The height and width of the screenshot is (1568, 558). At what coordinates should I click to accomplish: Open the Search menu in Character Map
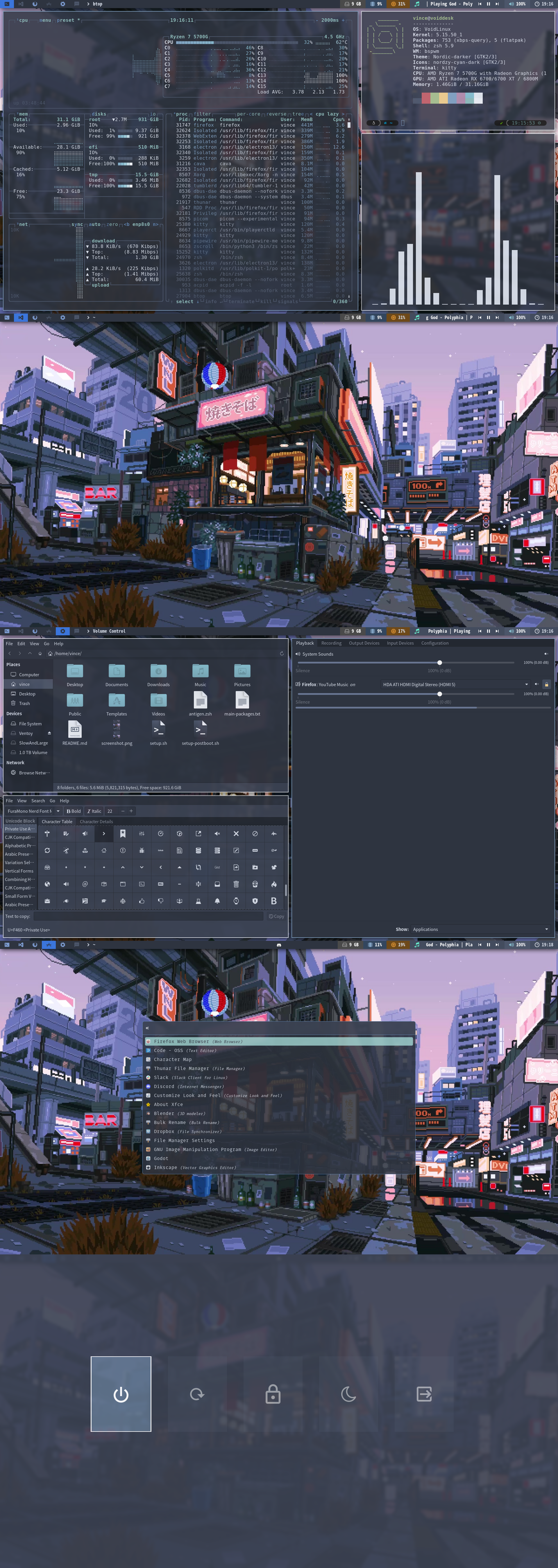coord(38,801)
